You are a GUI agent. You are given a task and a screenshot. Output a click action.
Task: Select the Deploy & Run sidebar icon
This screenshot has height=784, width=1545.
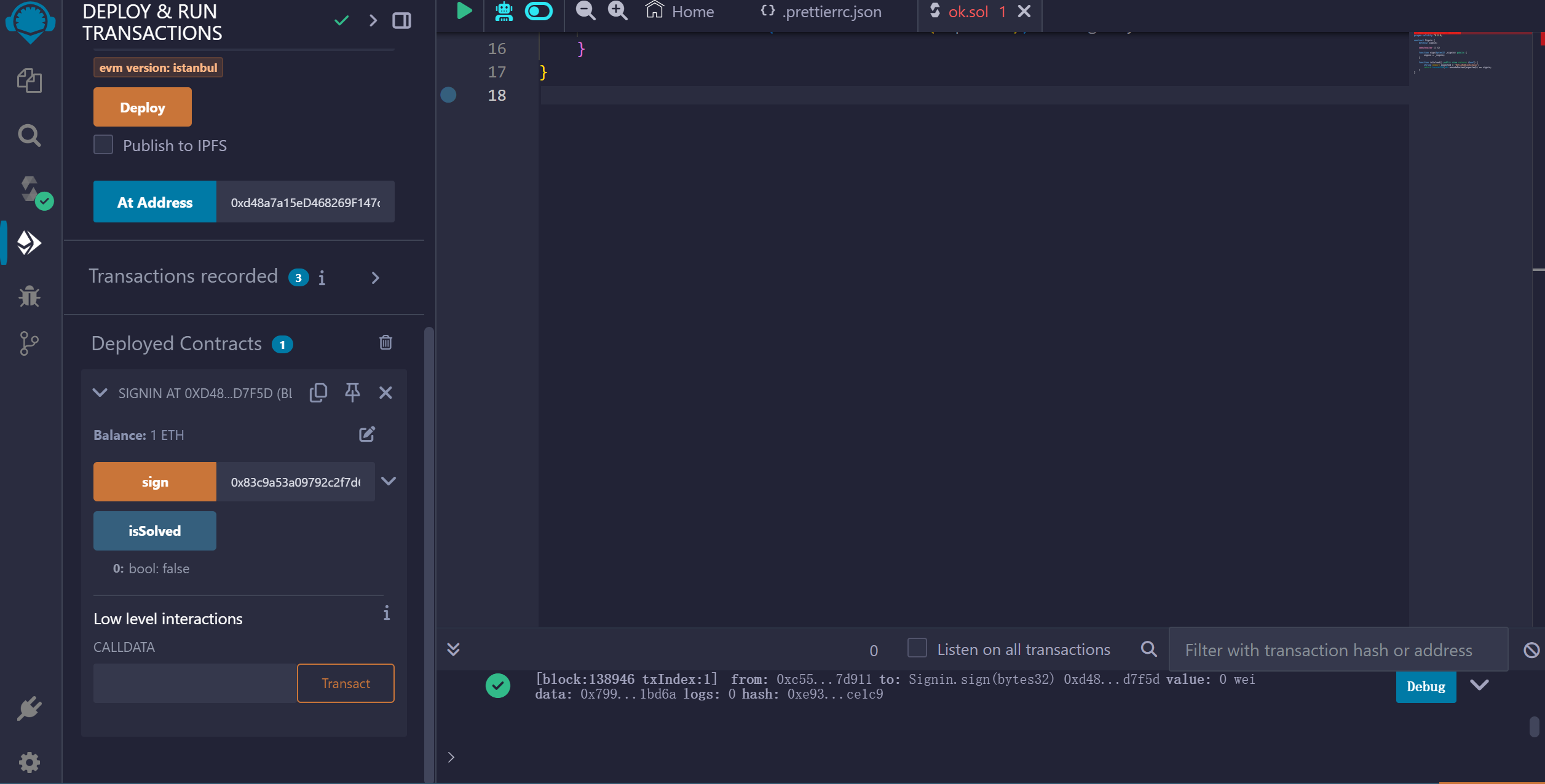[x=29, y=243]
